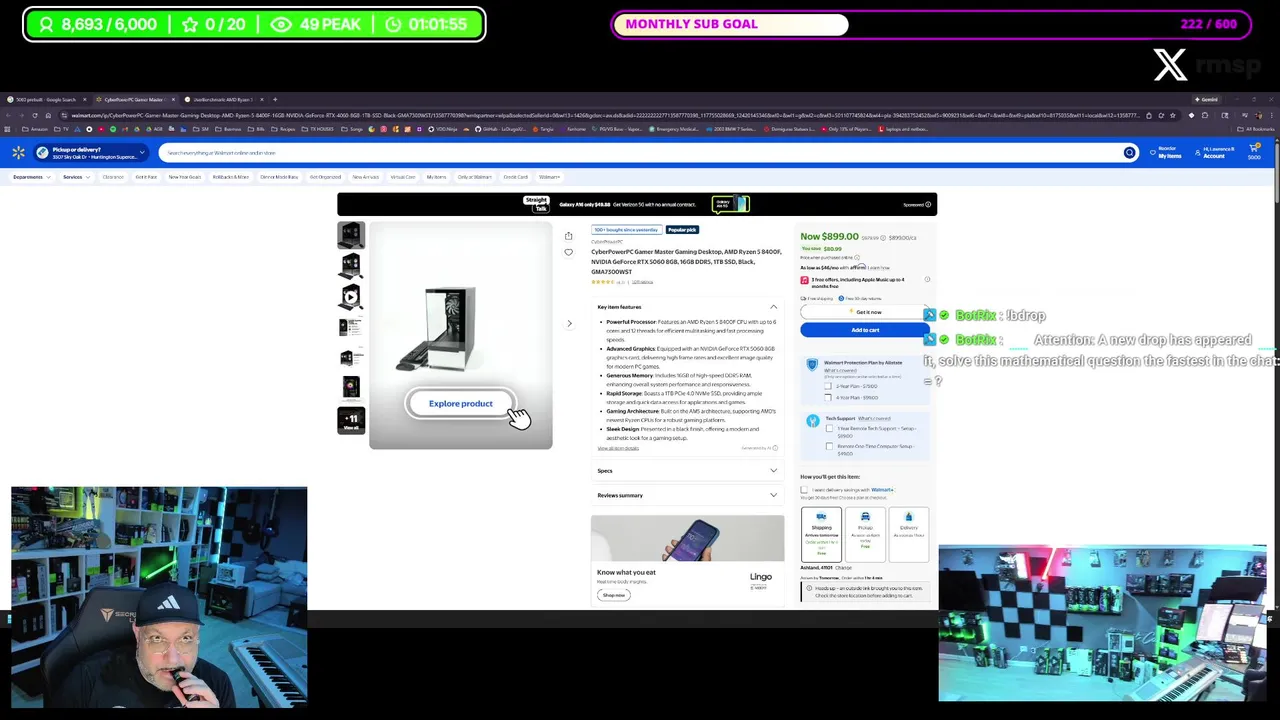Screen dimensions: 1280x720
Task: Open the Walmart+ nav item
Action: pyautogui.click(x=549, y=177)
